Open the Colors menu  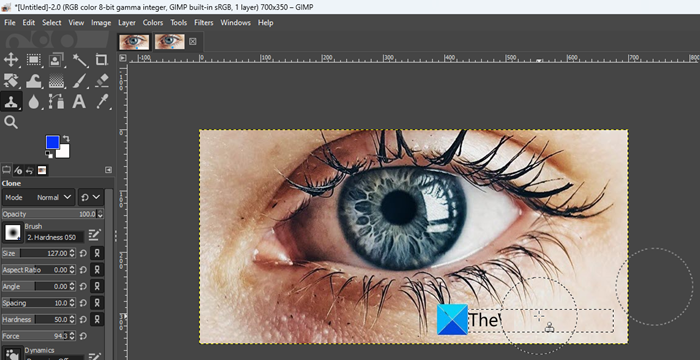(153, 22)
